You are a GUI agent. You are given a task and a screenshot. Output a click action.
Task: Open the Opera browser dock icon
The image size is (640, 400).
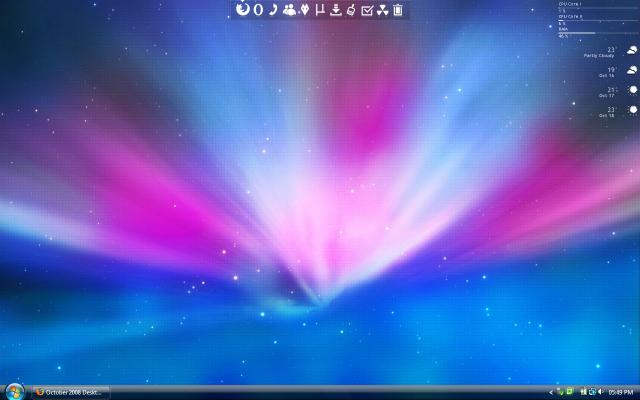coord(258,9)
